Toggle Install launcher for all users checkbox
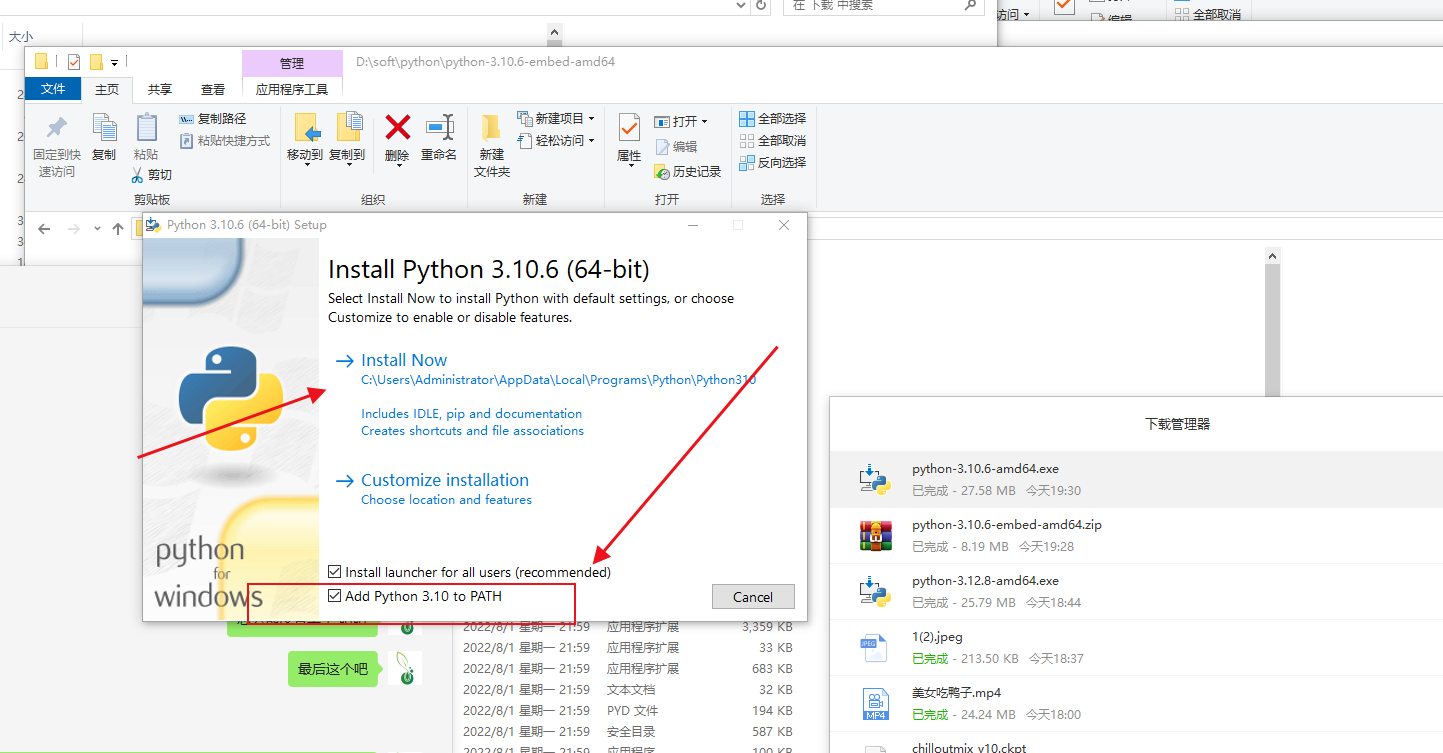 point(335,572)
